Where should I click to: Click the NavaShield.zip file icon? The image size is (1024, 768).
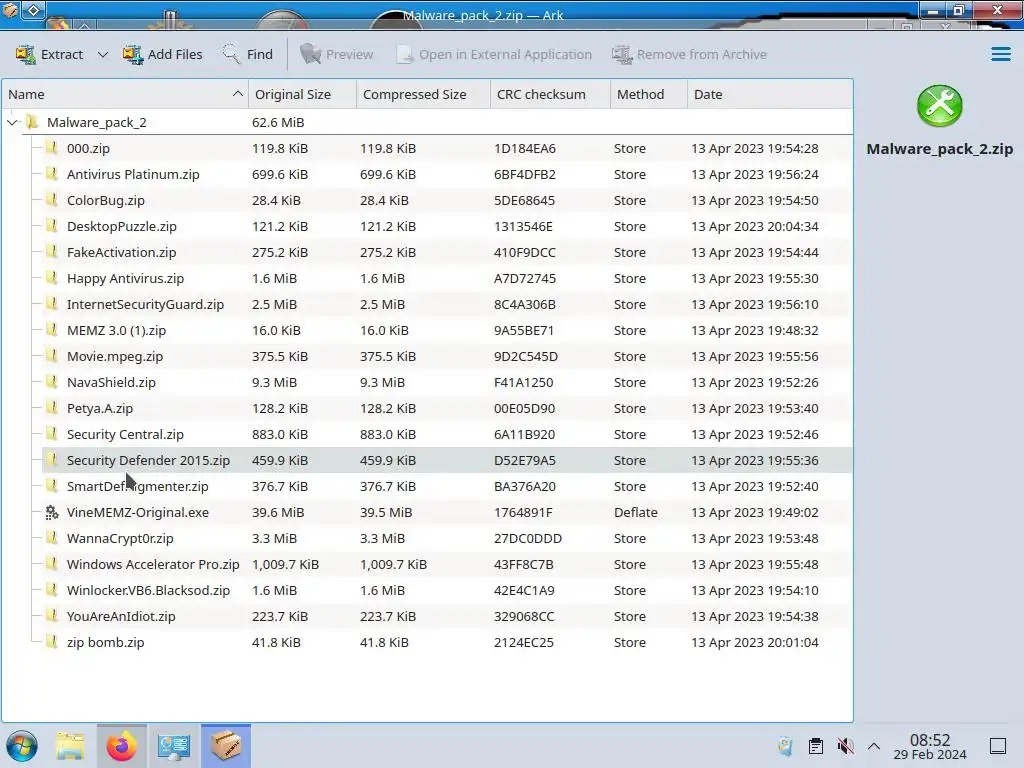[52, 382]
